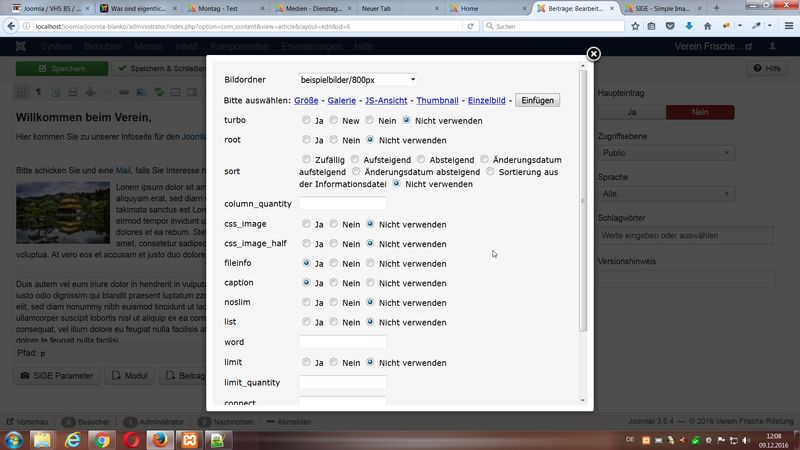The width and height of the screenshot is (800, 450).
Task: Select Nein for fileinfo
Action: click(333, 263)
